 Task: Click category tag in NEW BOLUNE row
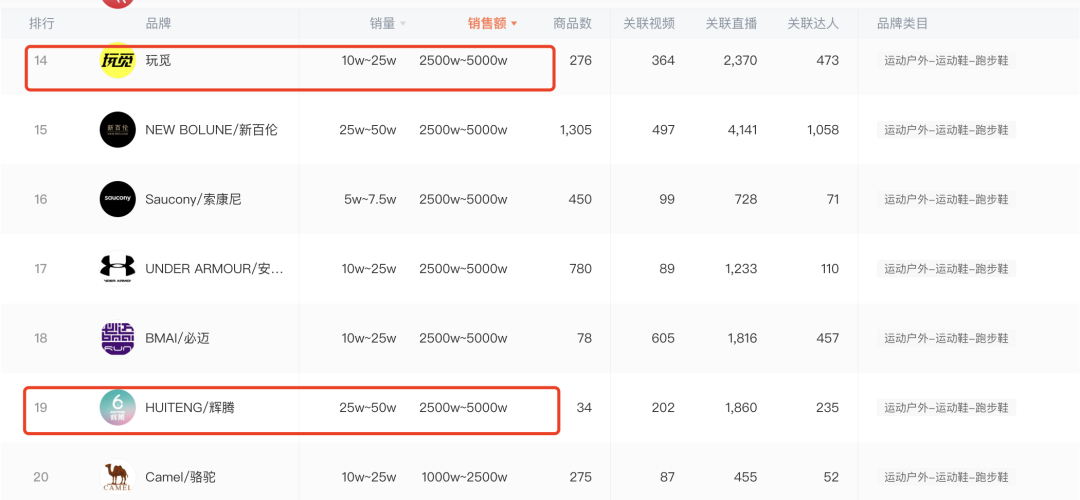[x=946, y=129]
